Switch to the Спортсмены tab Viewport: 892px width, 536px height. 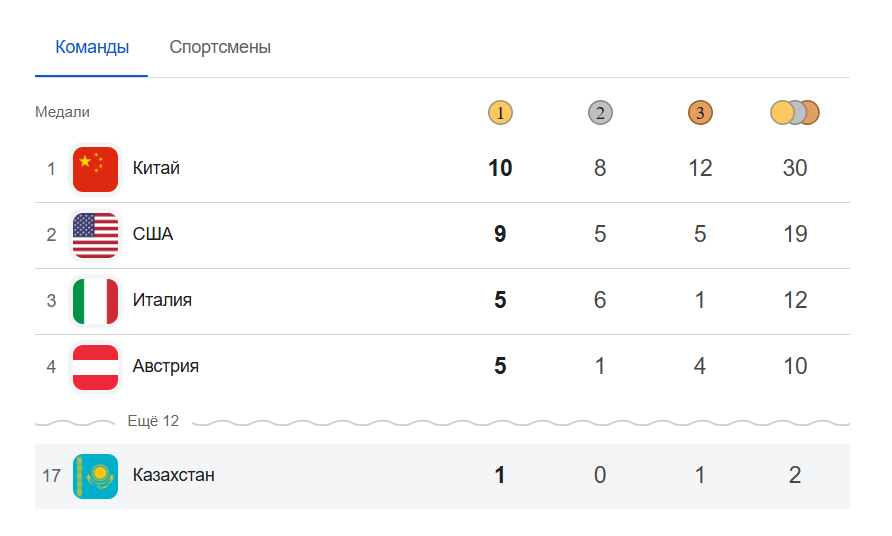220,47
